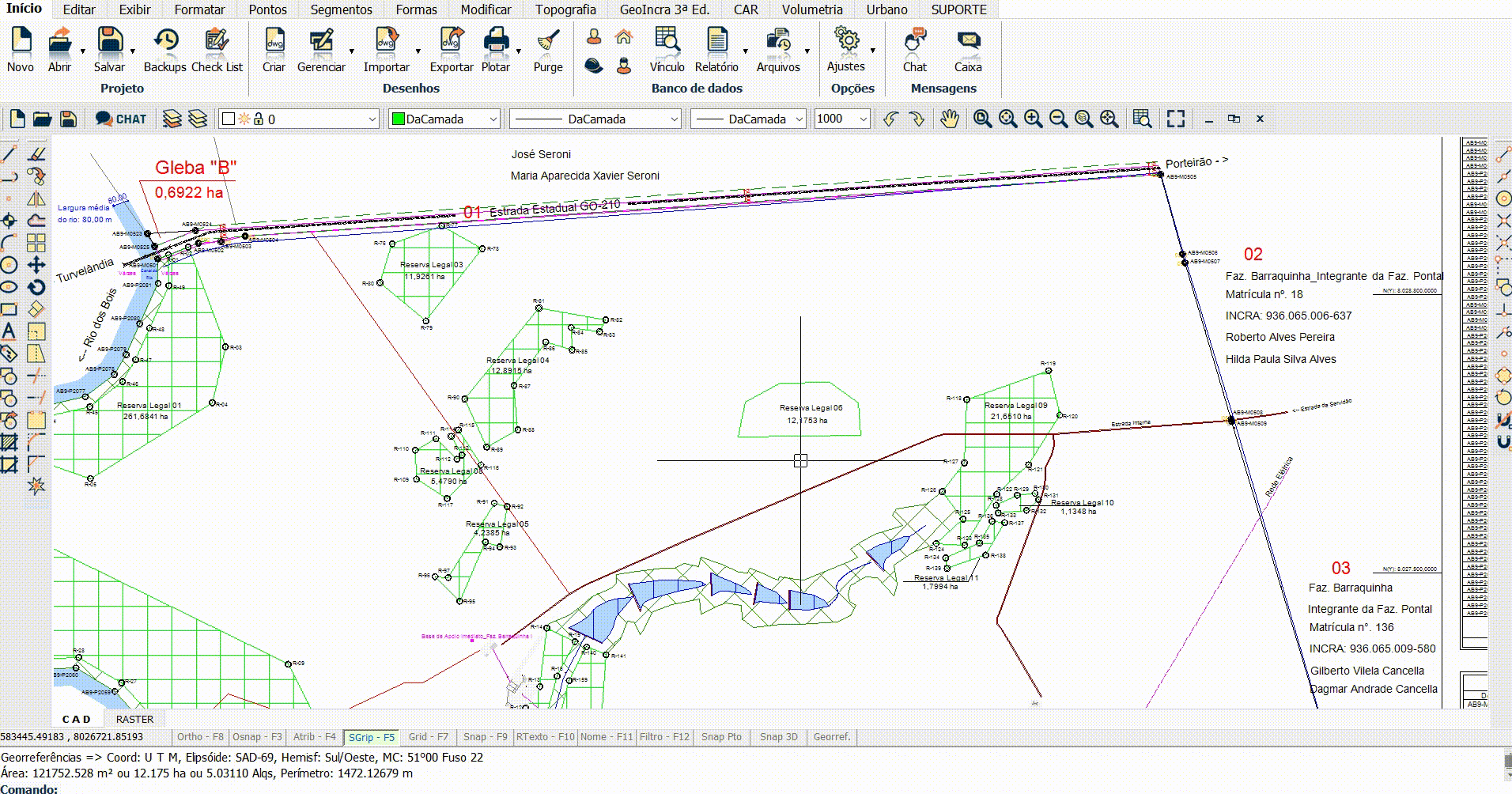Switch to the RASTER tab

point(134,719)
